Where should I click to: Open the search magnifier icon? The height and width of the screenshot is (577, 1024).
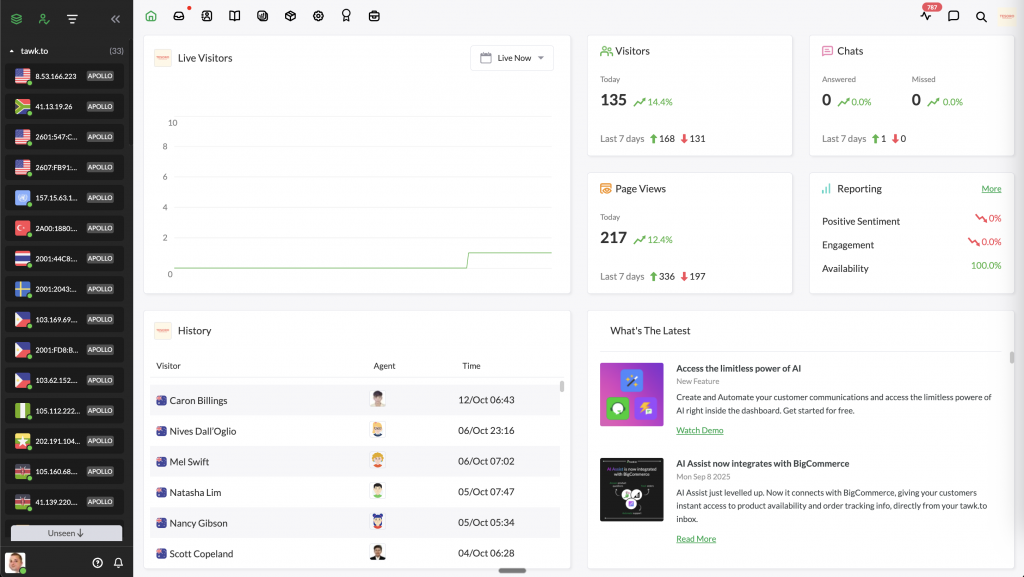click(x=981, y=16)
